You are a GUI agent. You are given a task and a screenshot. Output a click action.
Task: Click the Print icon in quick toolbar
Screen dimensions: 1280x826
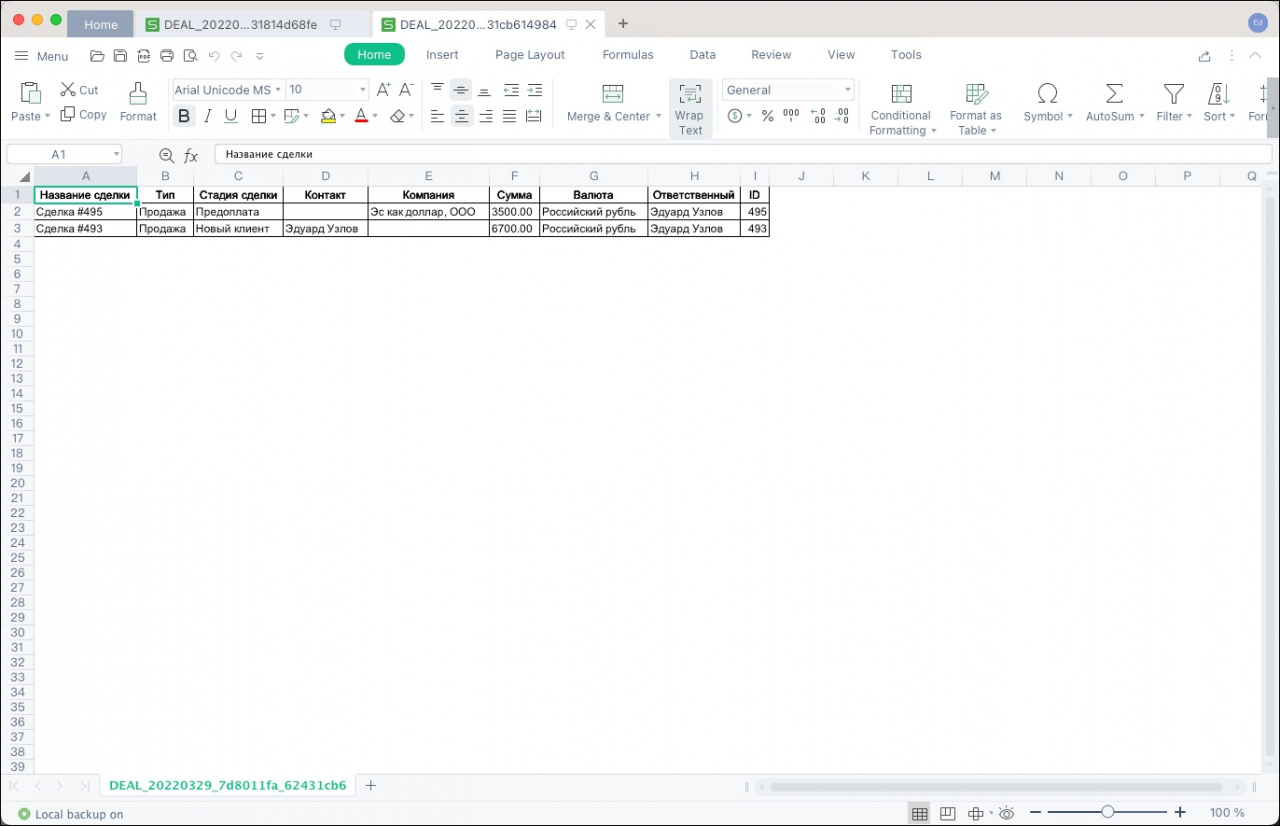pos(167,56)
